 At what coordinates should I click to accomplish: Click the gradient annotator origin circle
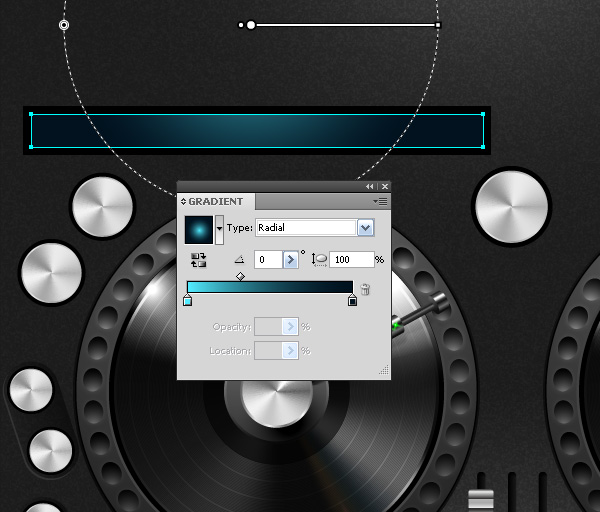coord(251,25)
